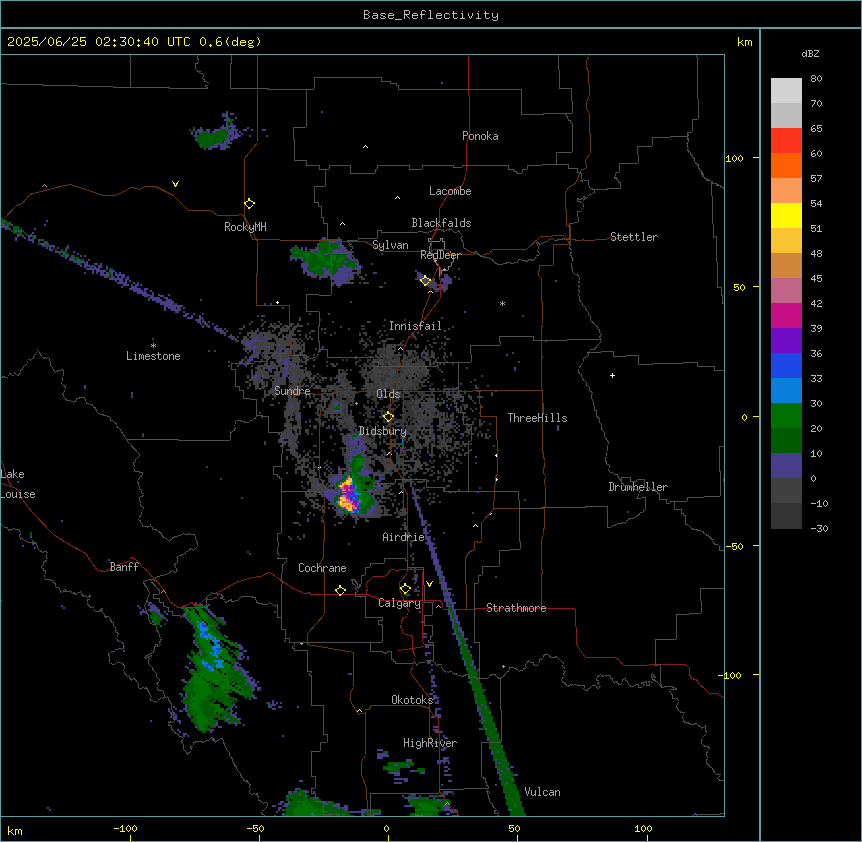Image resolution: width=862 pixels, height=842 pixels.
Task: Click the intense storm cell north of Airdrie
Action: point(349,495)
